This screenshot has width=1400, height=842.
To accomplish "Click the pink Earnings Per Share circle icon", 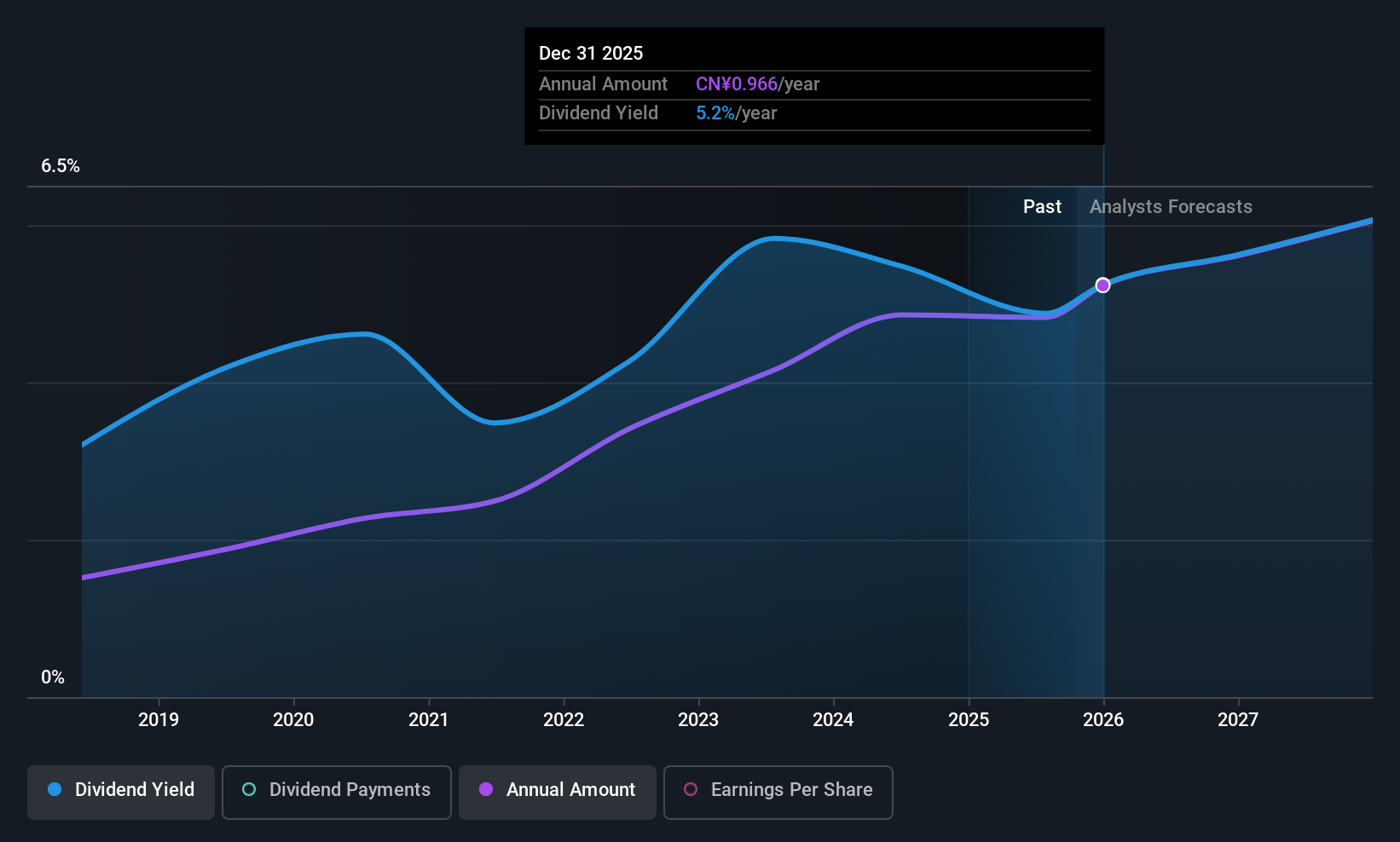I will [691, 790].
